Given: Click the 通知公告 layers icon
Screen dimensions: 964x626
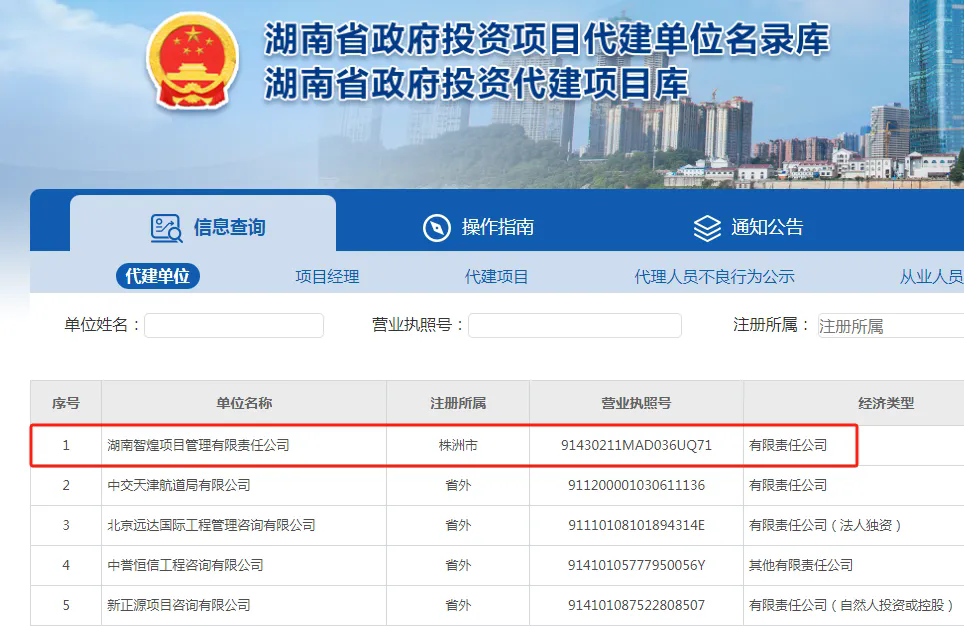Looking at the screenshot, I should (707, 228).
